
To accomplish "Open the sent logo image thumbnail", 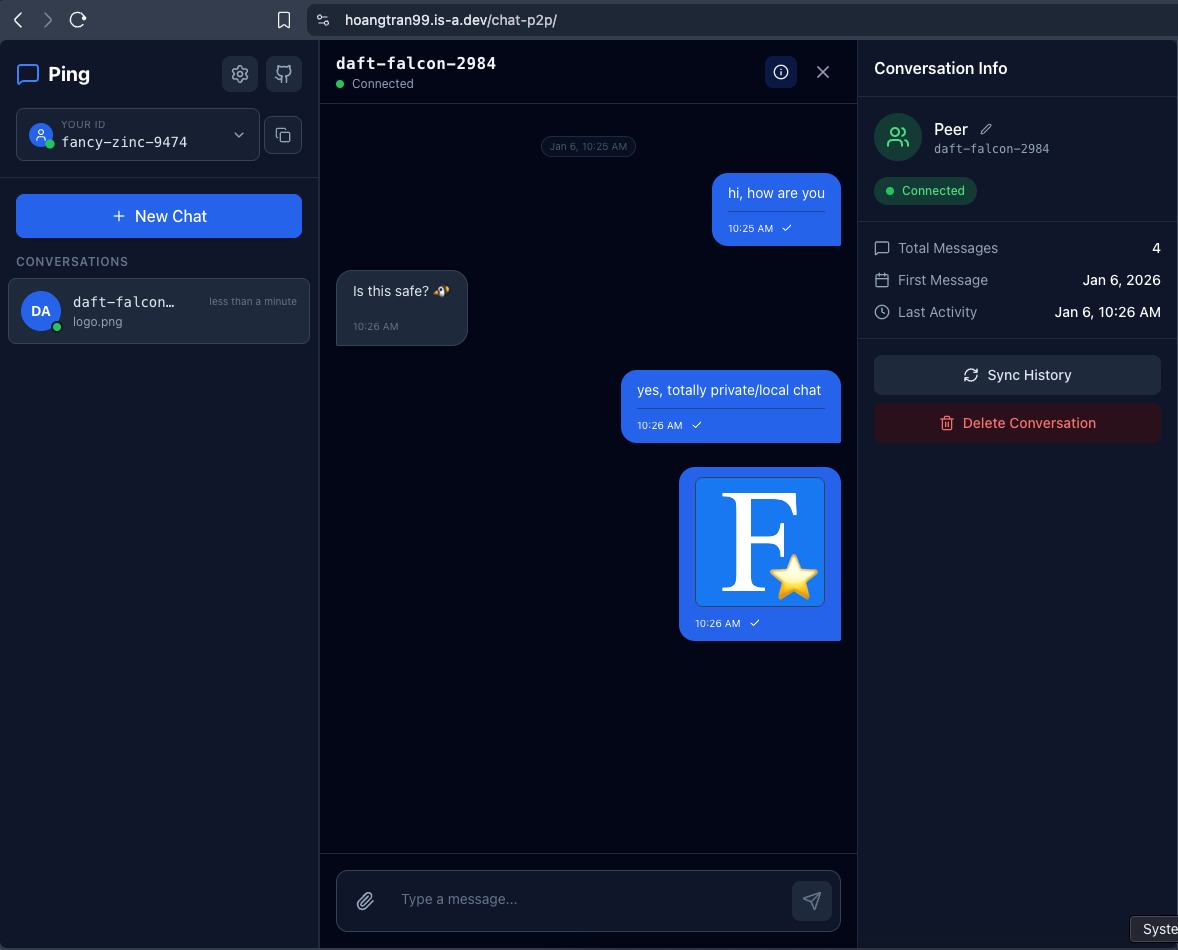I will (760, 542).
